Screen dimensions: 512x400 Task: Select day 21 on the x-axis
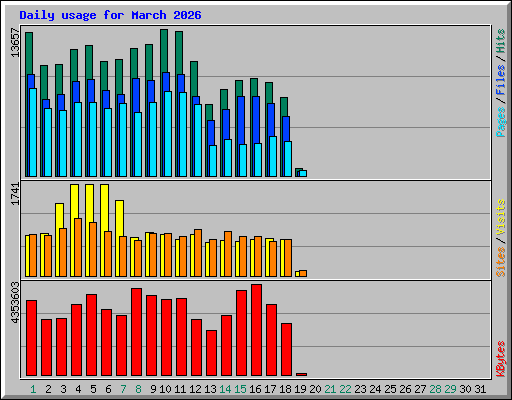330,389
